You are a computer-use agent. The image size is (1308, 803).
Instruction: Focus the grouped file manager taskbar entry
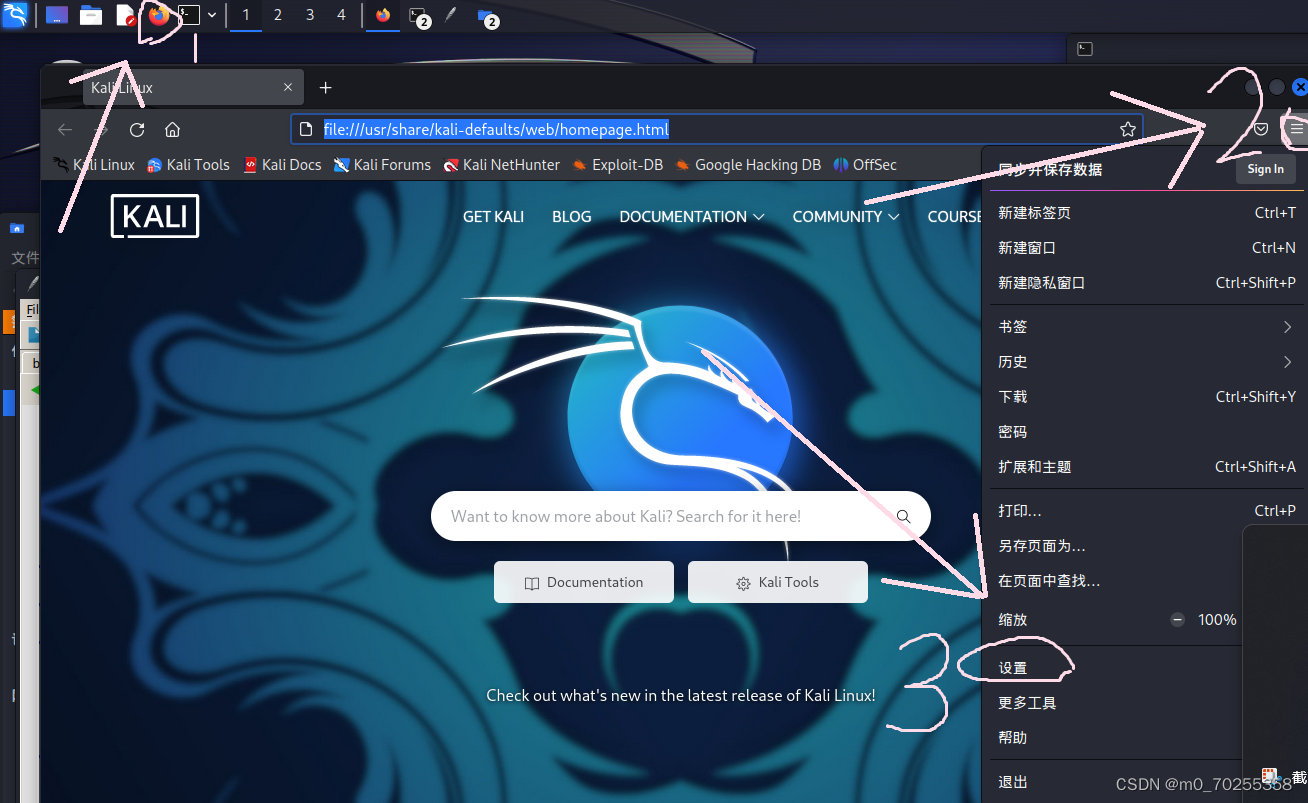click(487, 16)
